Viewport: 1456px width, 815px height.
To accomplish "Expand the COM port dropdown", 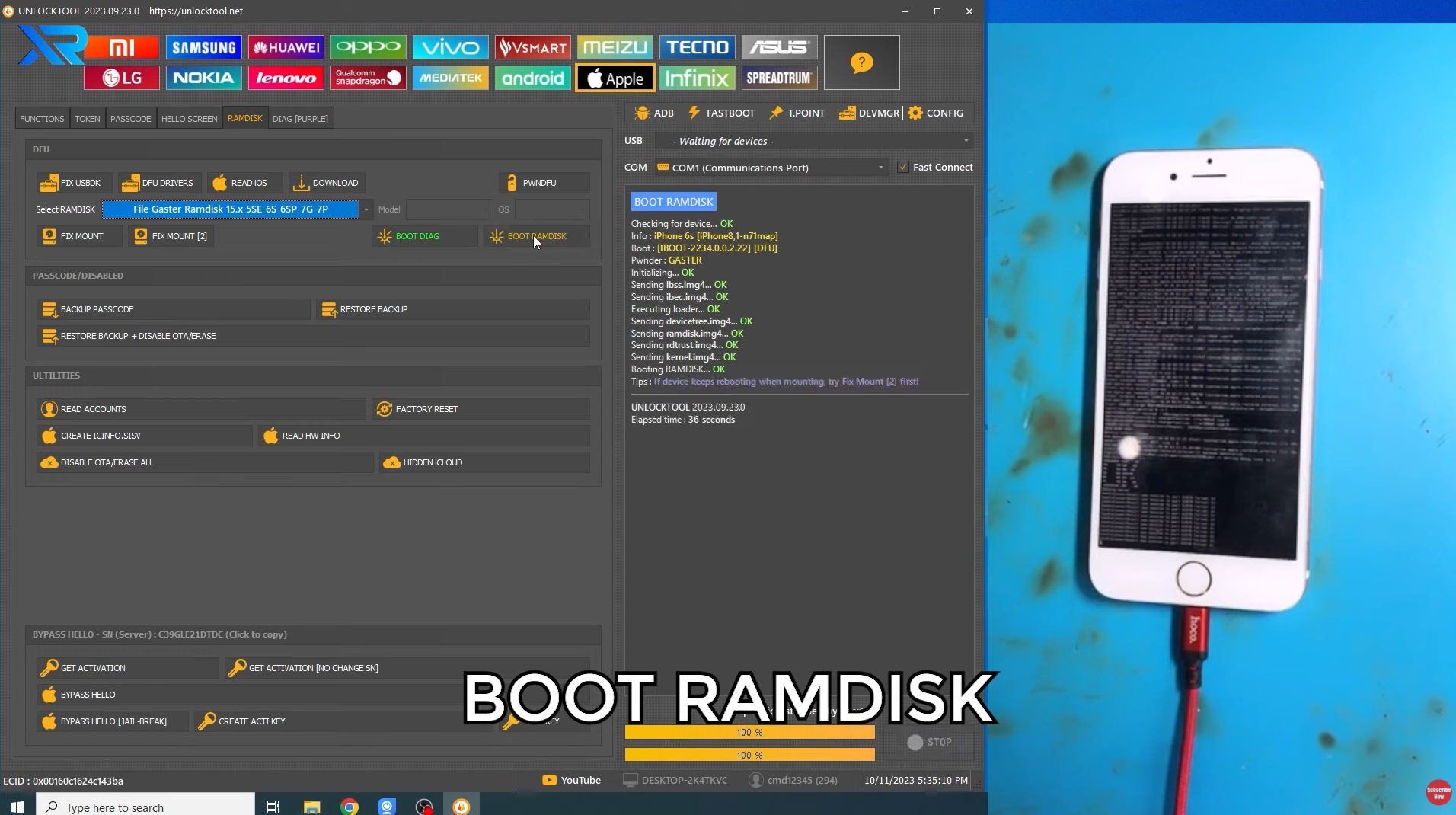I will pos(771,168).
